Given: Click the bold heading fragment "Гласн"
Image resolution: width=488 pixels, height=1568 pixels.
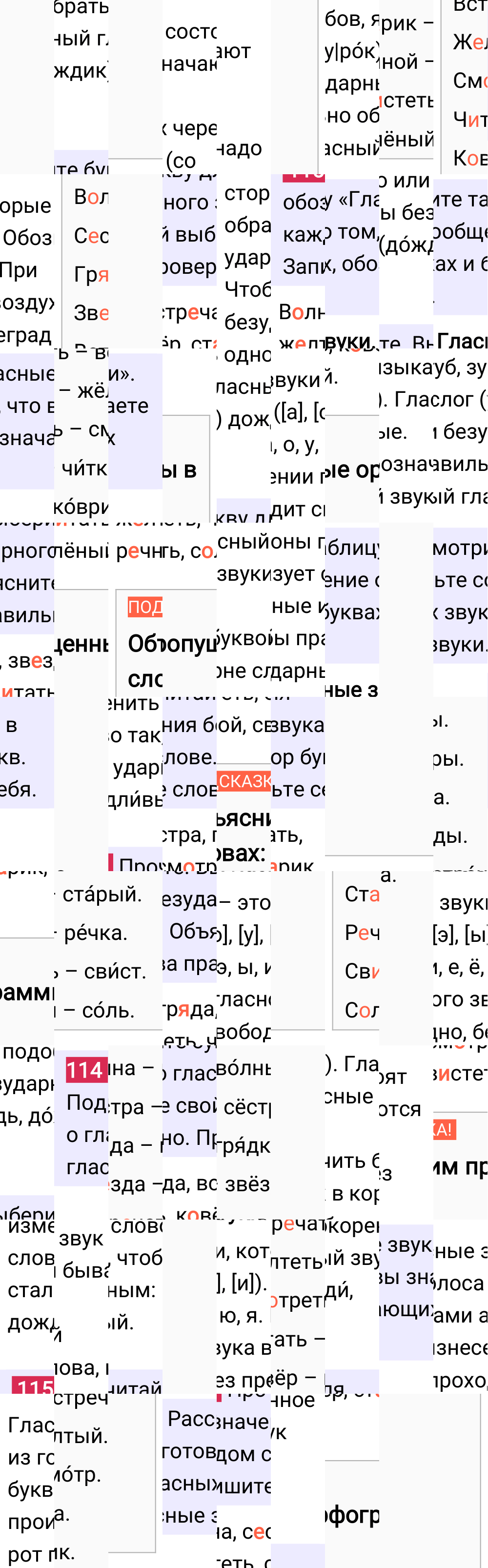Looking at the screenshot, I should pyautogui.click(x=462, y=341).
